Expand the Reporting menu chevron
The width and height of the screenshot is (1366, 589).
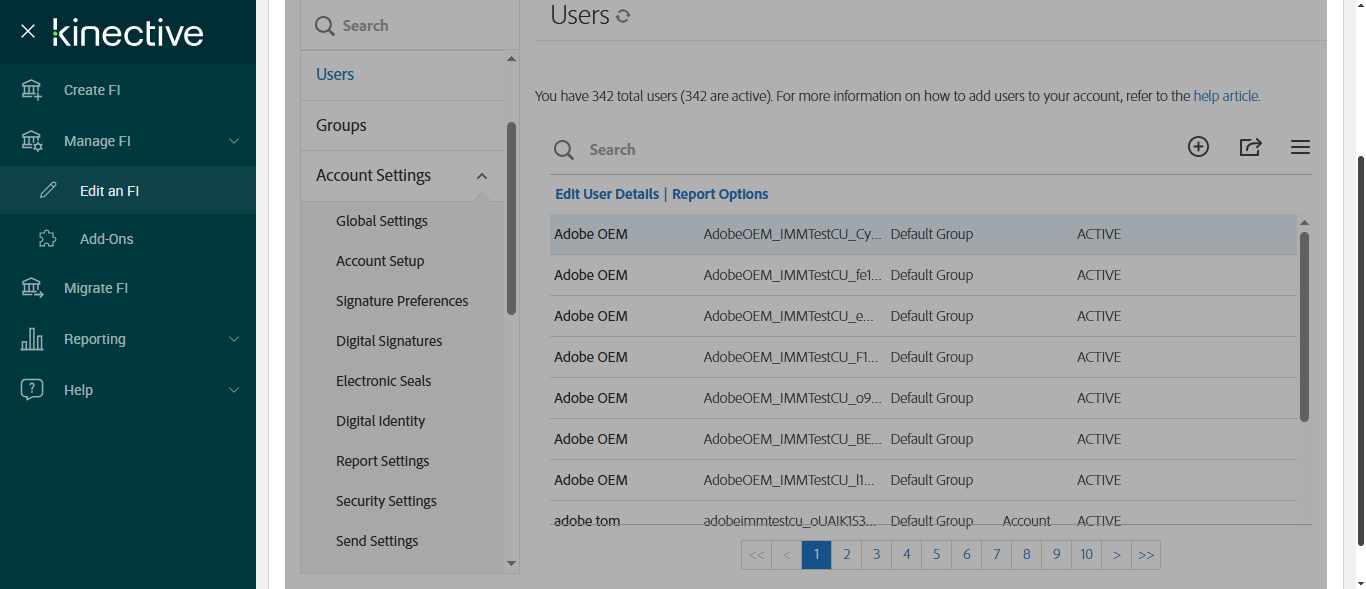point(234,339)
